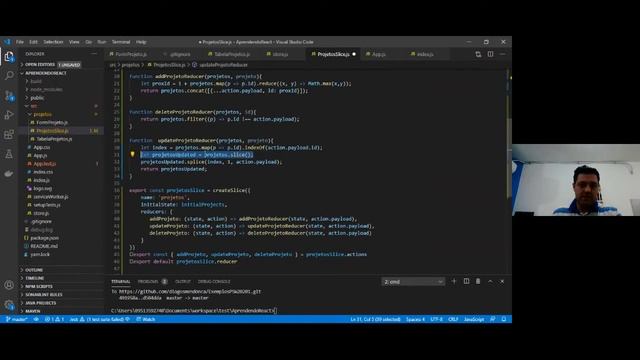
Task: Split the terminal panel
Action: pyautogui.click(x=466, y=281)
